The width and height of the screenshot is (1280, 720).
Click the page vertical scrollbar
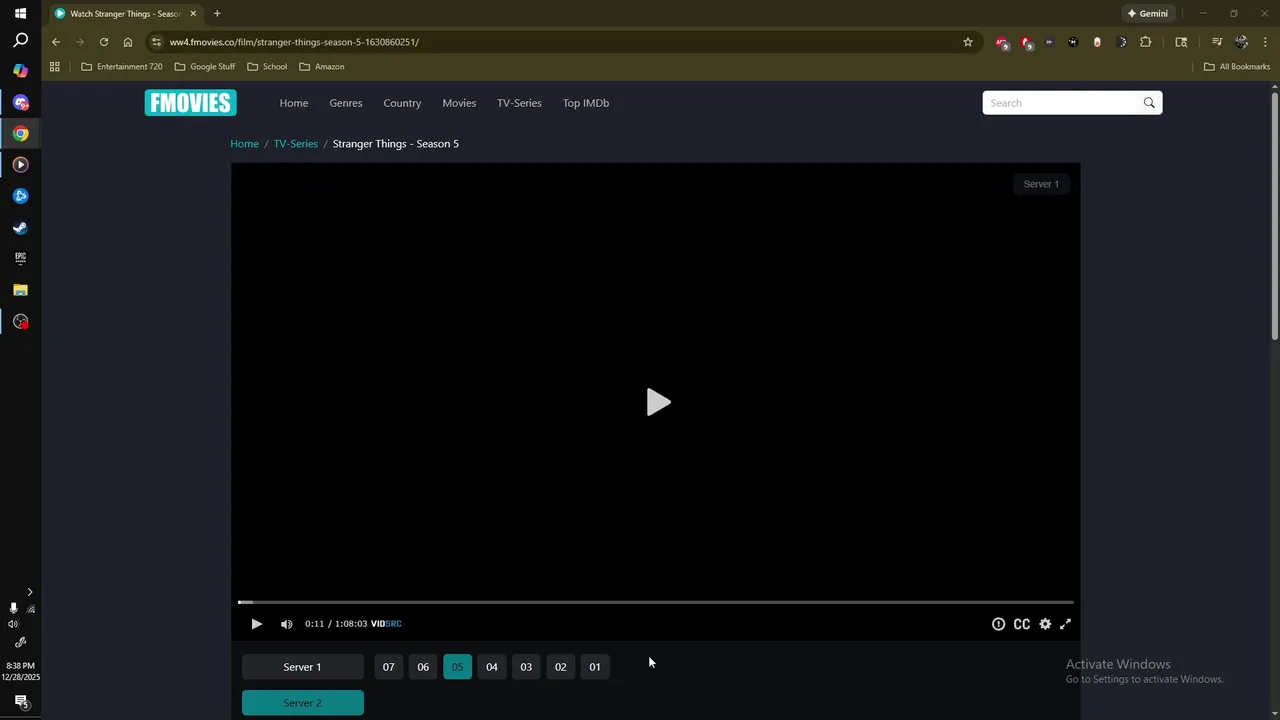(1275, 215)
